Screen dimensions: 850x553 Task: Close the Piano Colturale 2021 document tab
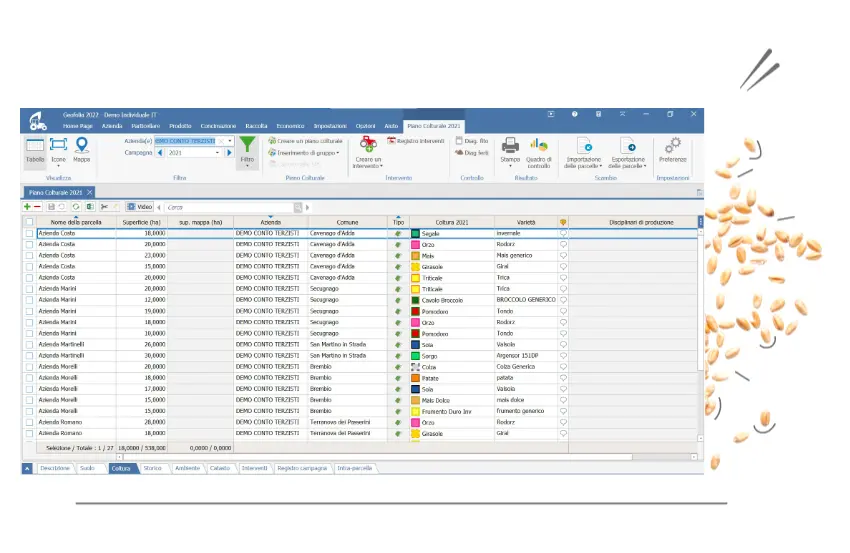coord(90,192)
